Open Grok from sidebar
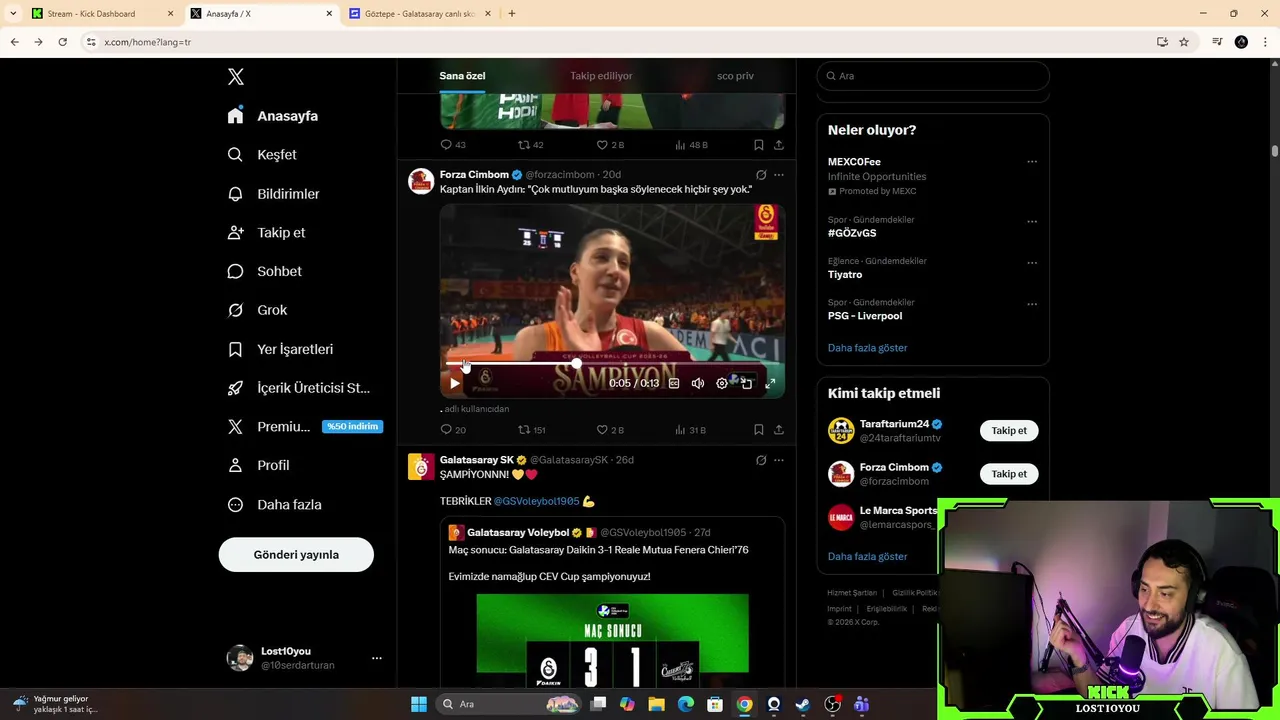 [258, 310]
